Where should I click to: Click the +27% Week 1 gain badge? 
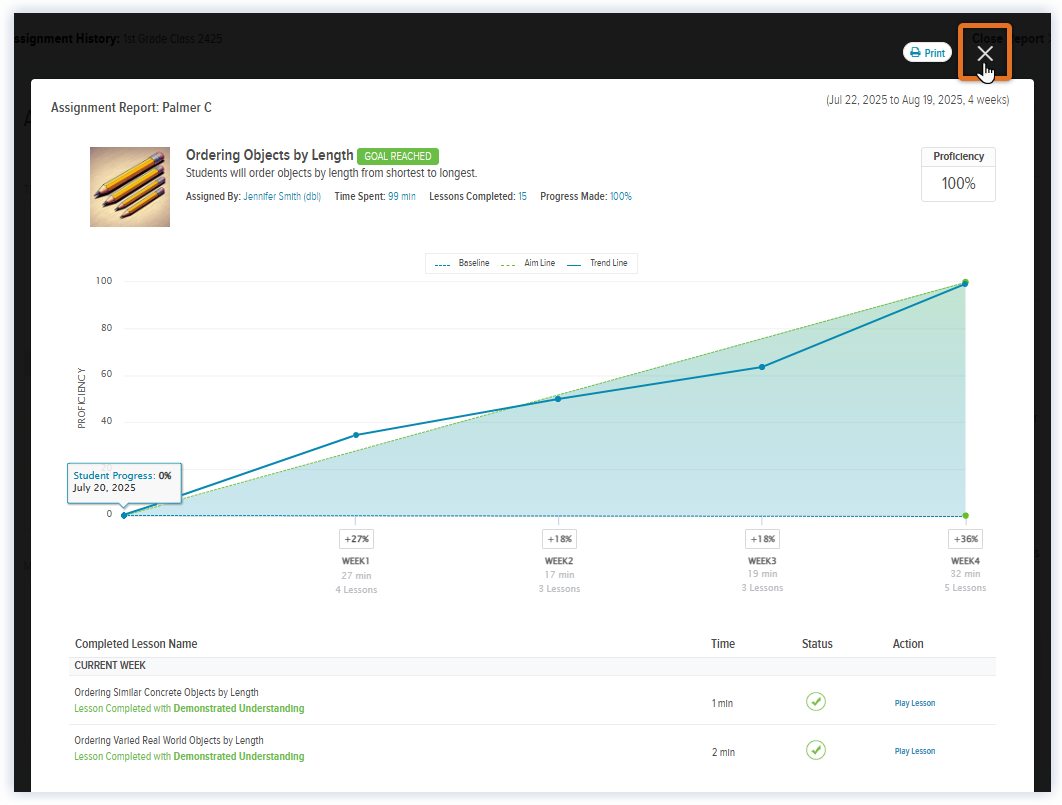[356, 539]
